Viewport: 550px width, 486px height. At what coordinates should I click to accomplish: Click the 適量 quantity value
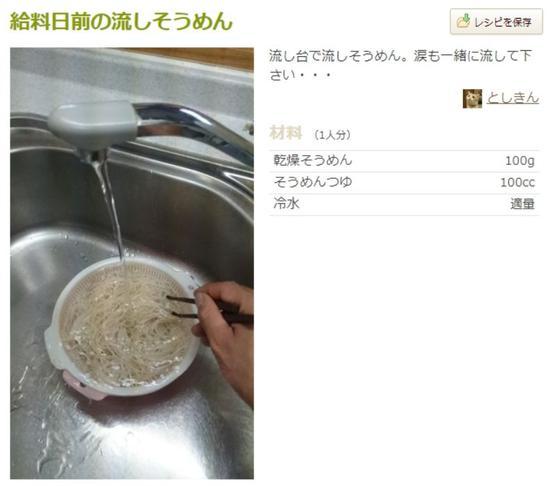point(522,204)
